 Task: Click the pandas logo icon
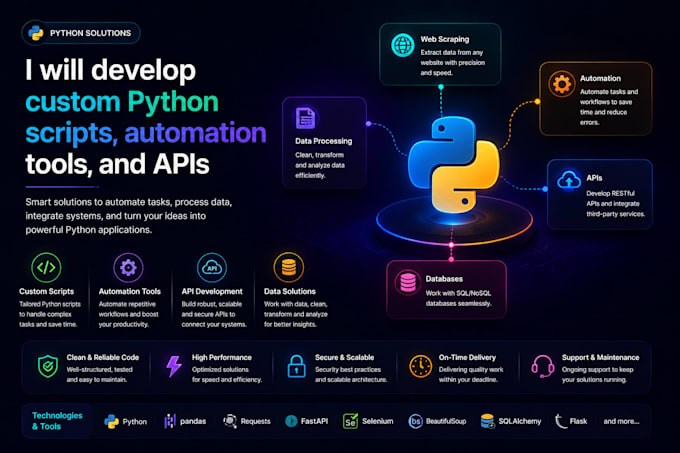(170, 421)
